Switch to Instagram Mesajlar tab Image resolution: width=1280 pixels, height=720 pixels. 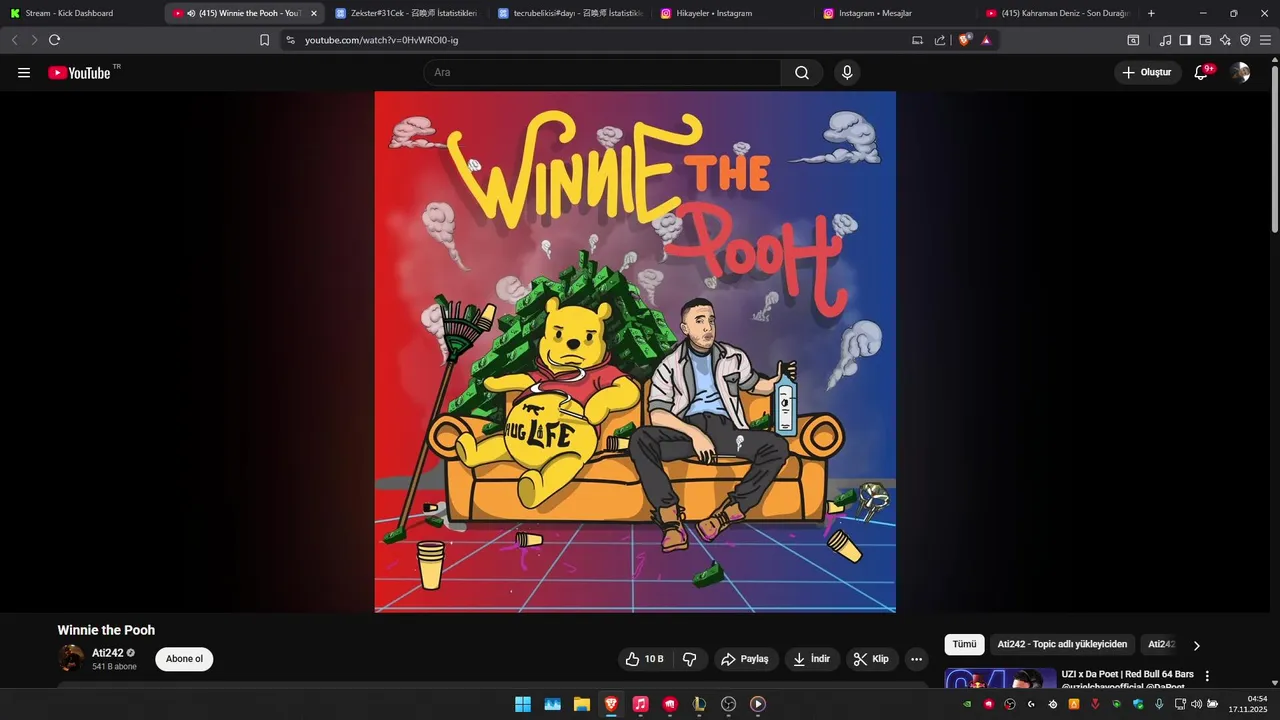pos(896,13)
